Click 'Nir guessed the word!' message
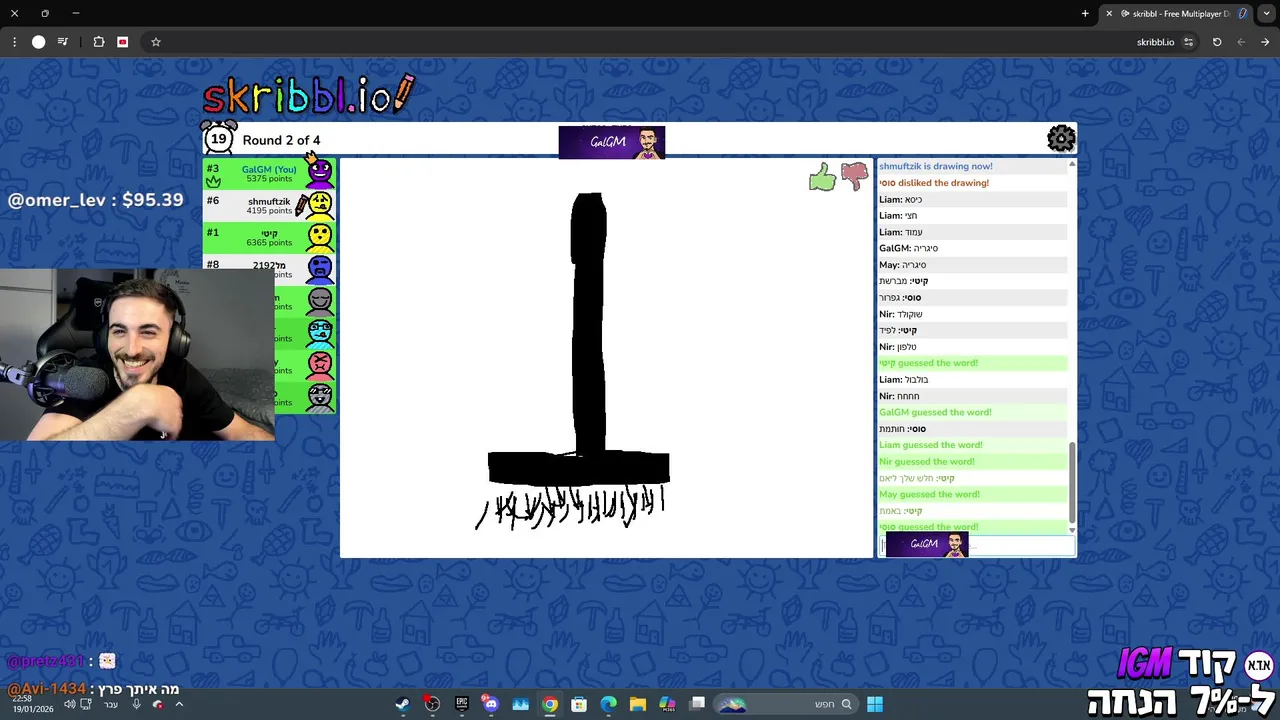 pos(926,461)
